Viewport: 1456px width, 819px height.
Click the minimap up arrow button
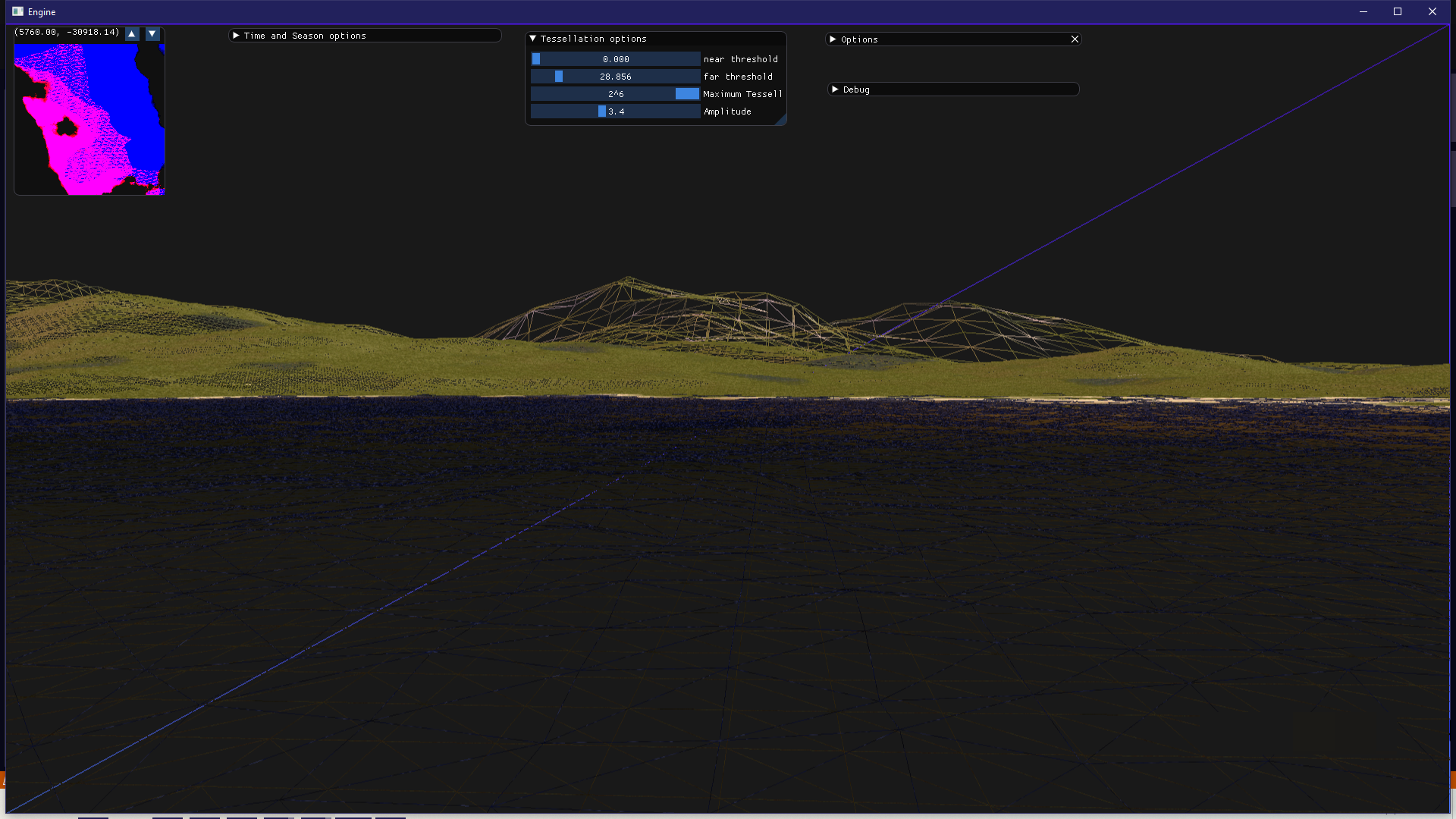click(x=132, y=34)
